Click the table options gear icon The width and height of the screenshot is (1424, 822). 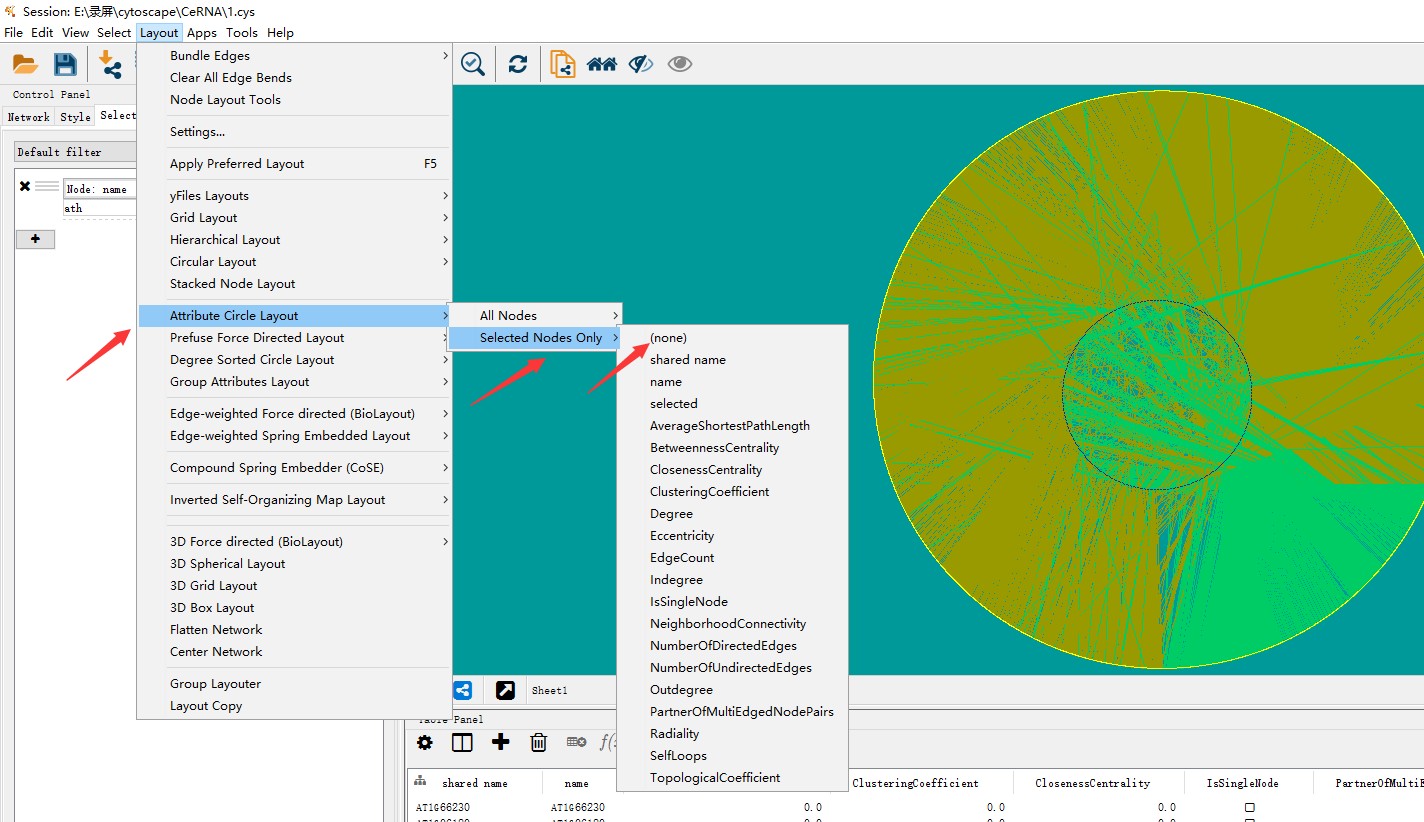[425, 742]
